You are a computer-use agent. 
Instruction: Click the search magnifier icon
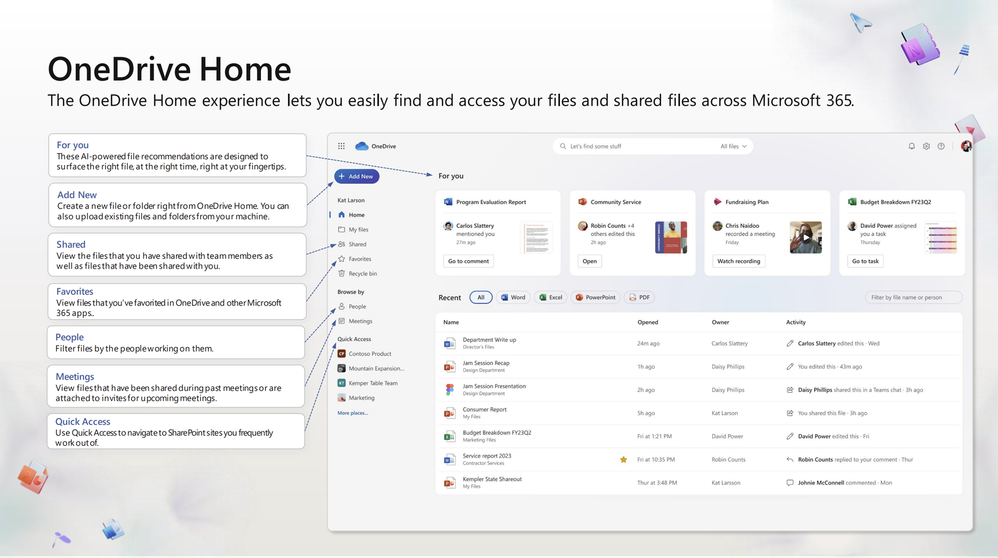[563, 146]
